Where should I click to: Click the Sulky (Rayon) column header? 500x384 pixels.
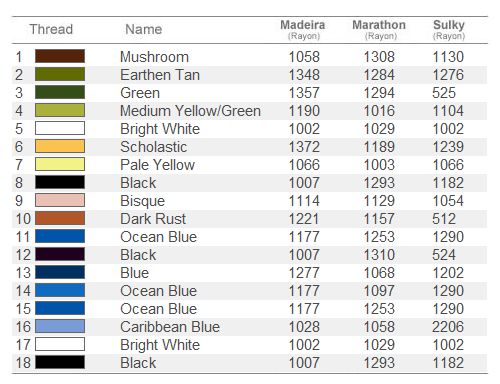click(449, 29)
